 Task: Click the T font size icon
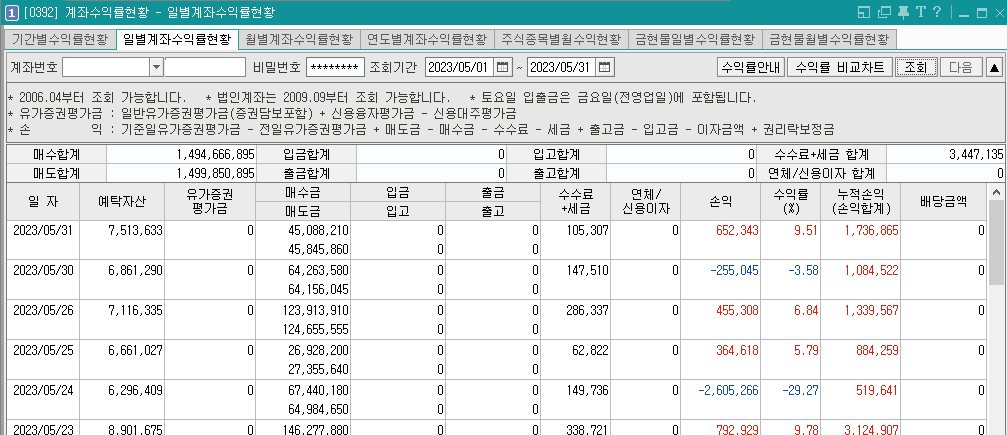pos(919,12)
